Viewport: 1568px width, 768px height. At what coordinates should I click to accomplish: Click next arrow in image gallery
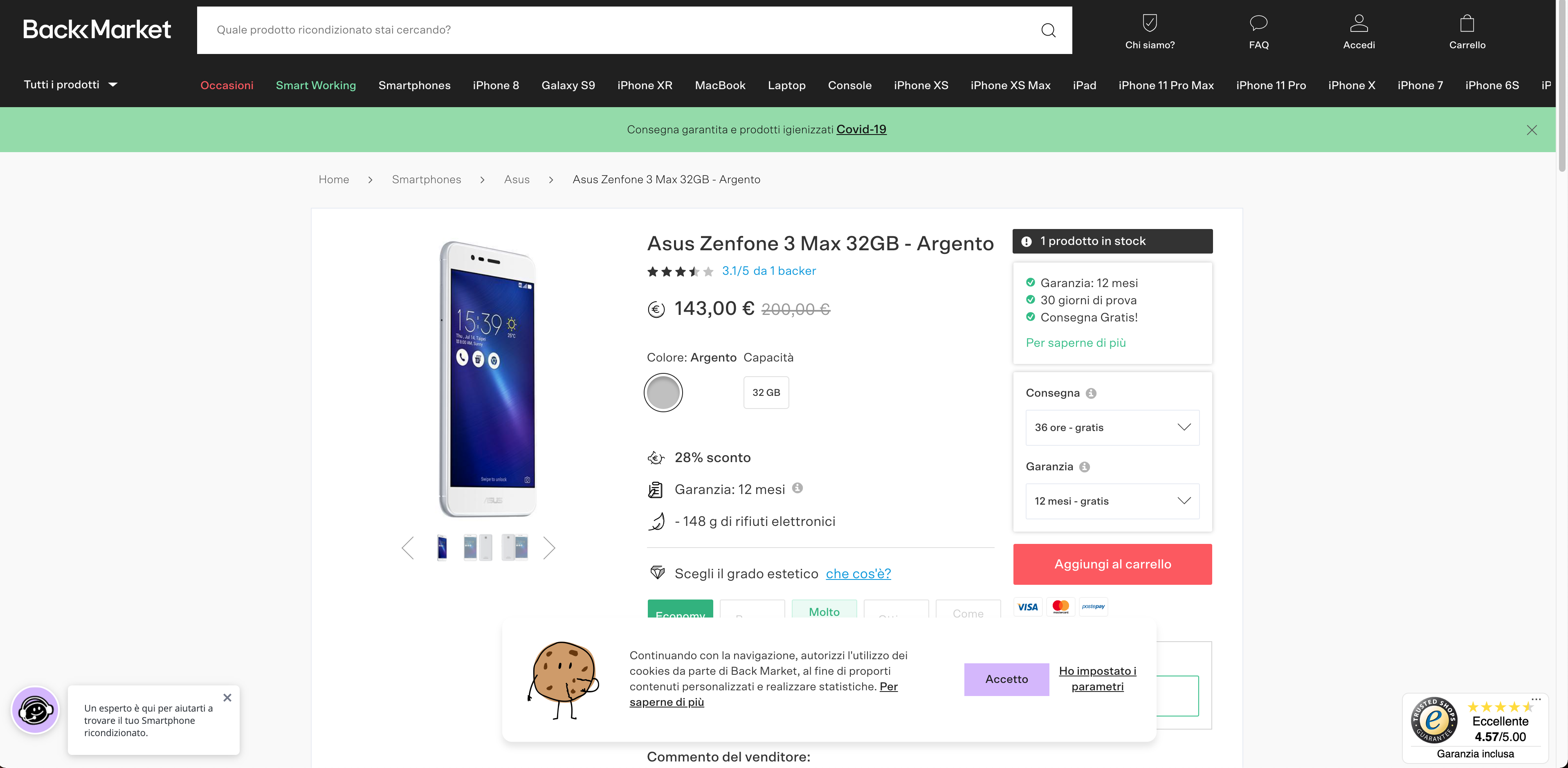(x=549, y=548)
